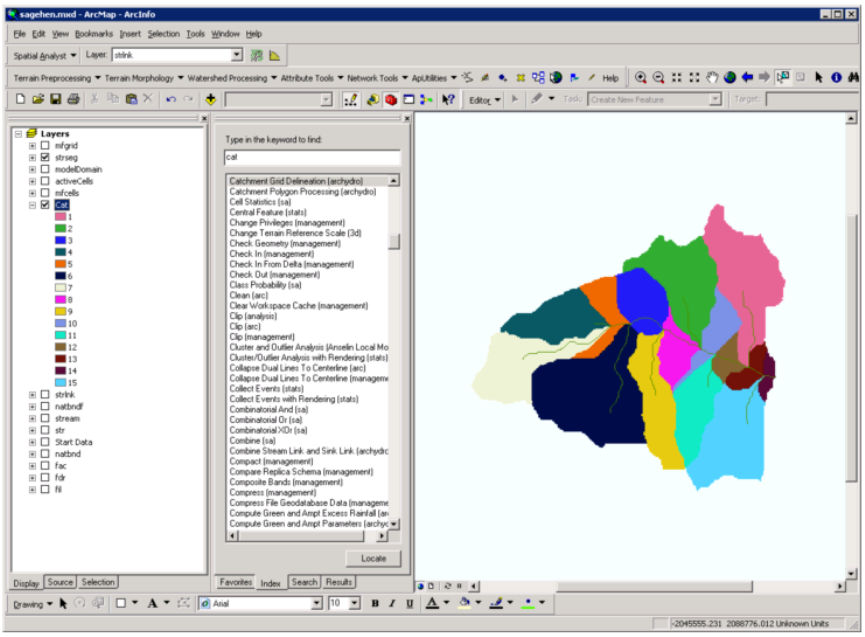Expand the Layer strlink combo box
The height and width of the screenshot is (637, 865).
pos(236,55)
